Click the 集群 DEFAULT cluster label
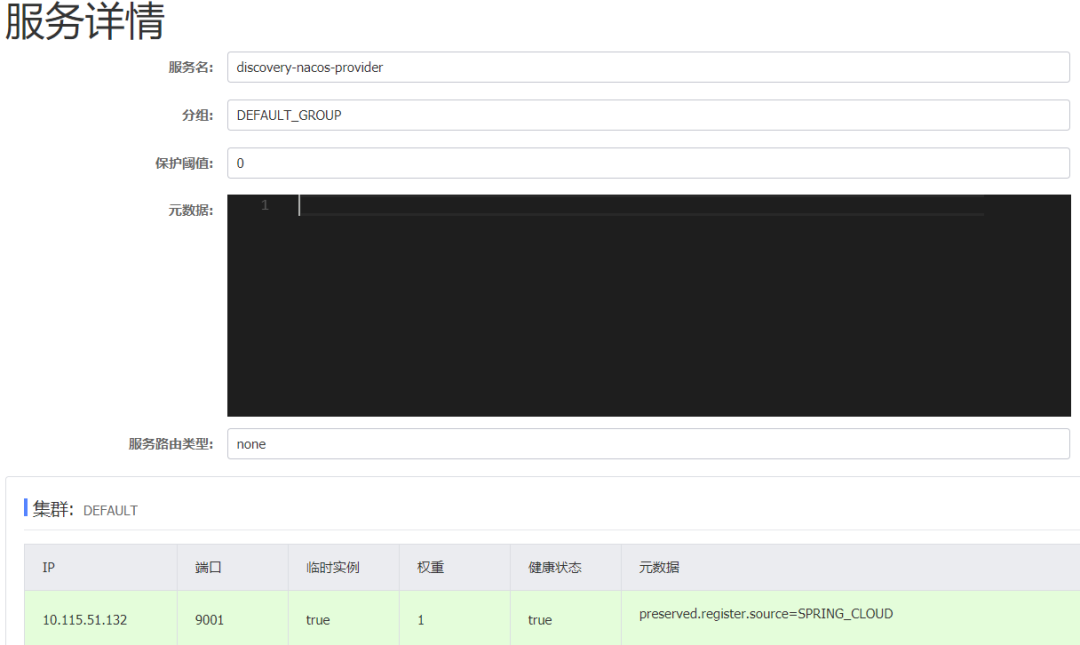The image size is (1080, 645). [x=85, y=509]
